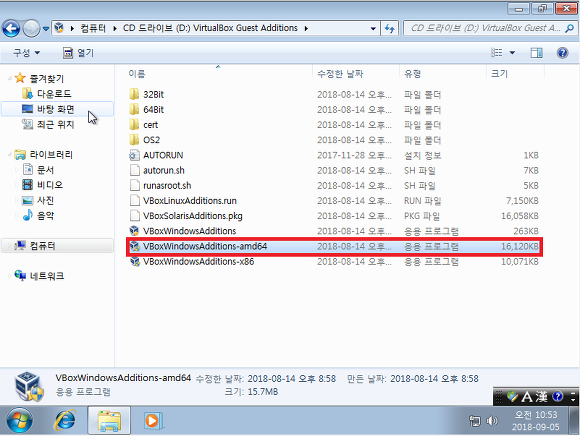Click 컴퓨터 in the address breadcrumb
This screenshot has width=580, height=436.
(x=93, y=28)
